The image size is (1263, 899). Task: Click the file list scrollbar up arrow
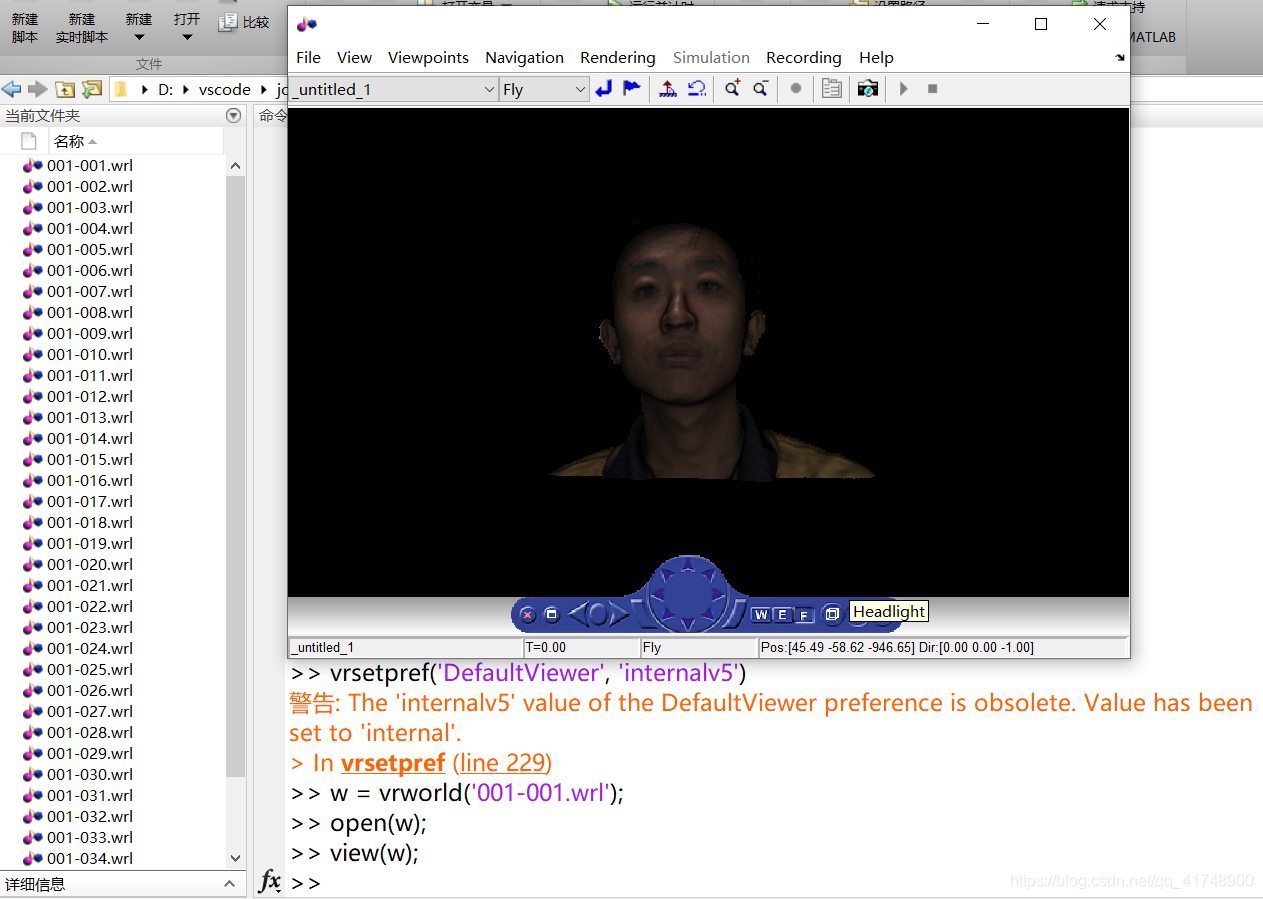coord(235,166)
